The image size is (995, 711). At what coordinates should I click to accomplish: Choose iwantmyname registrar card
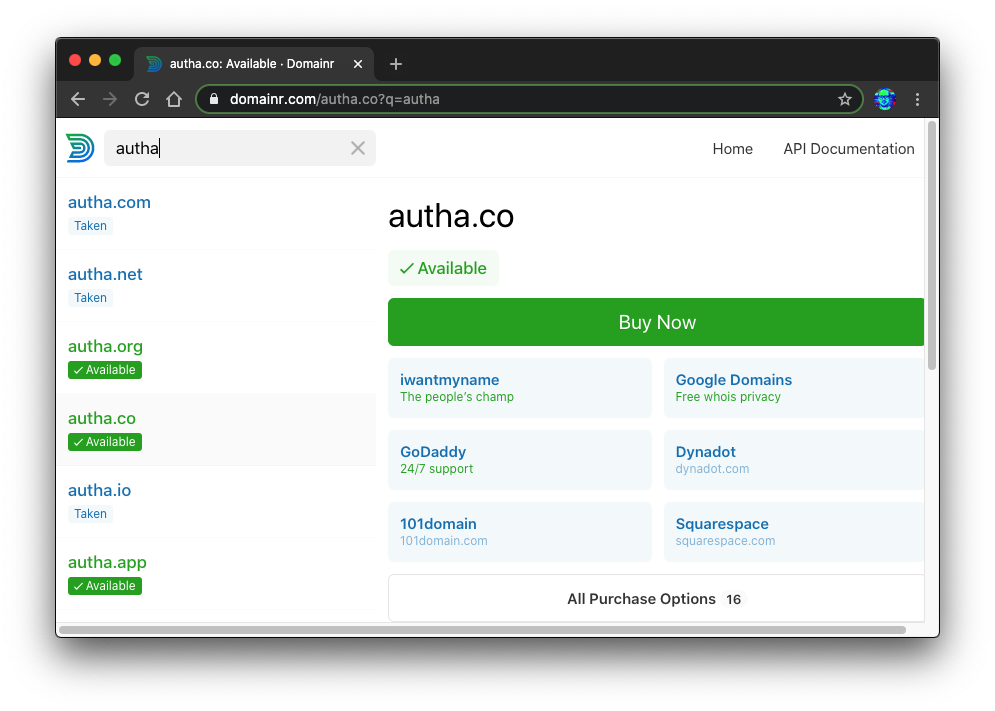(520, 388)
